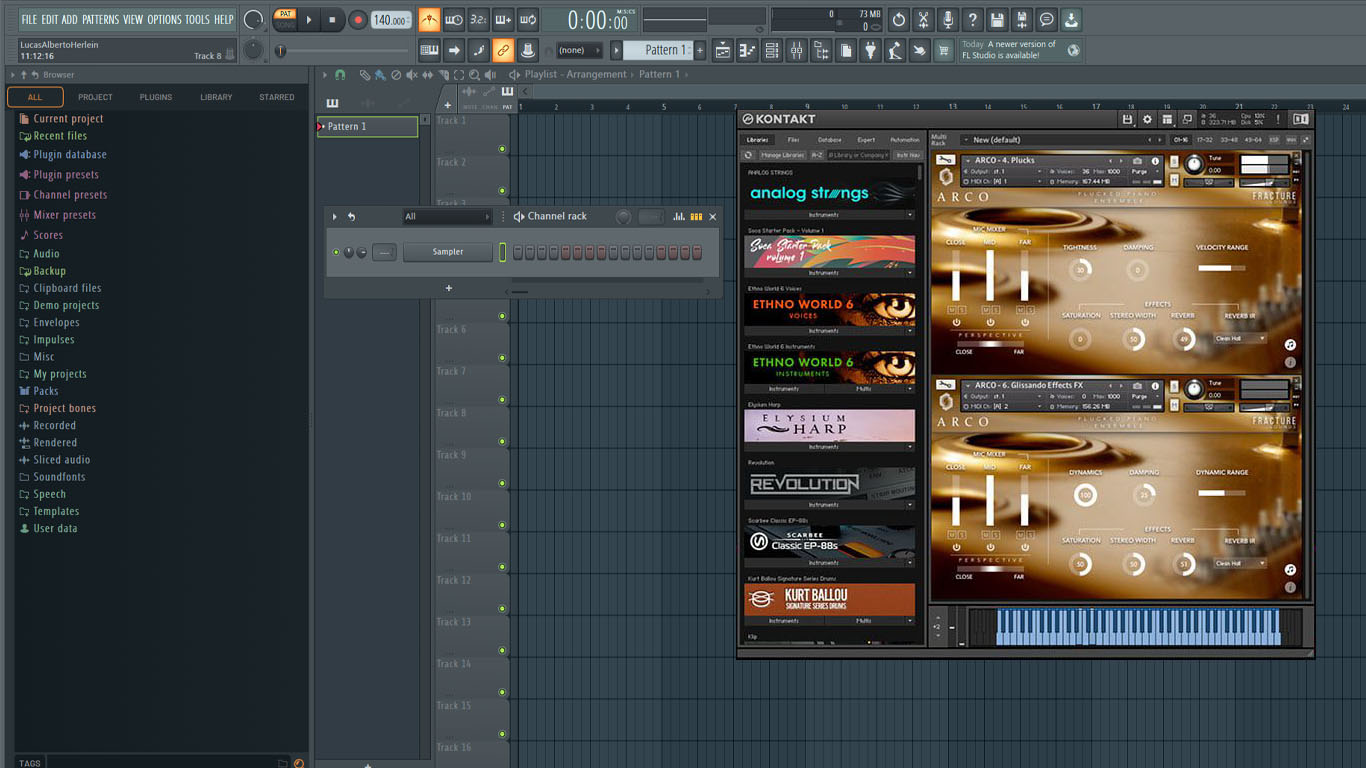The image size is (1366, 768).
Task: Mute Track 2 with its green light
Action: point(502,191)
